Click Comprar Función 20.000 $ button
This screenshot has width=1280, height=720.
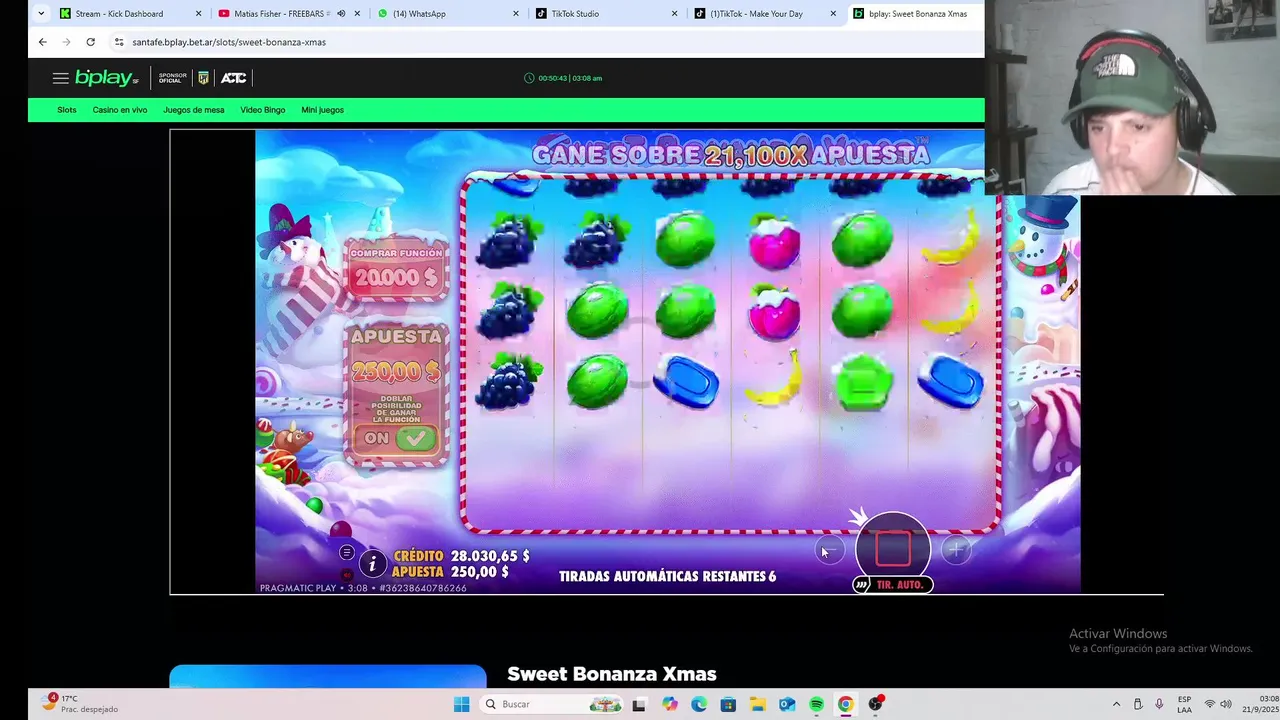pyautogui.click(x=397, y=269)
